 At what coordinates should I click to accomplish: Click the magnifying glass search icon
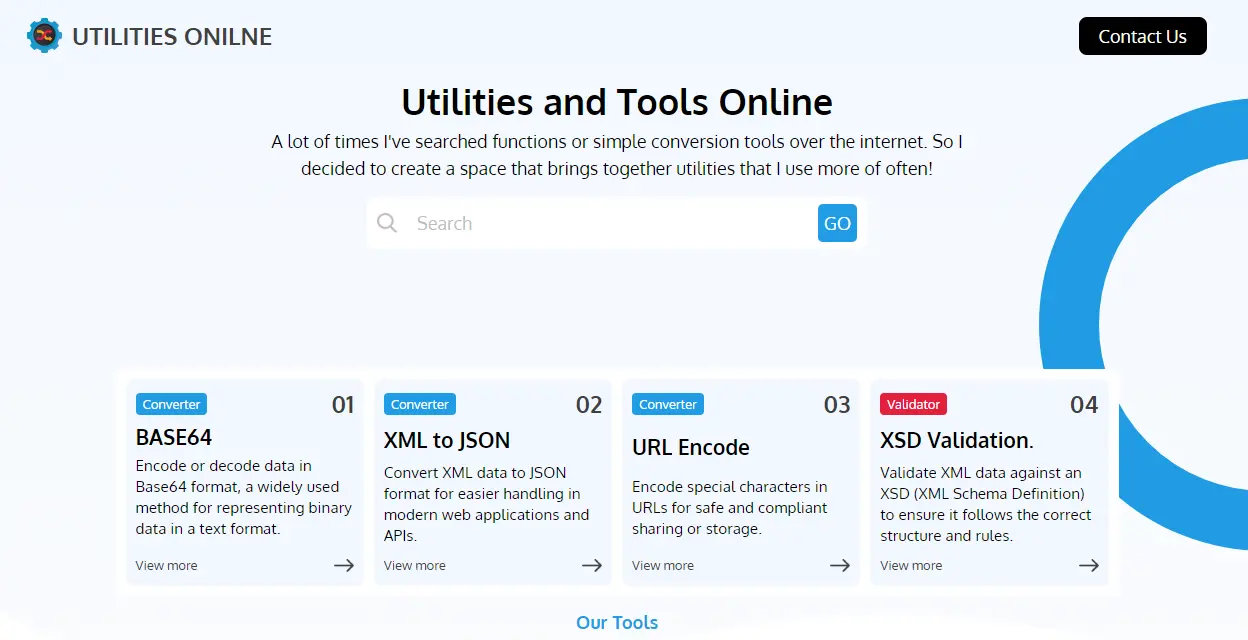point(387,223)
